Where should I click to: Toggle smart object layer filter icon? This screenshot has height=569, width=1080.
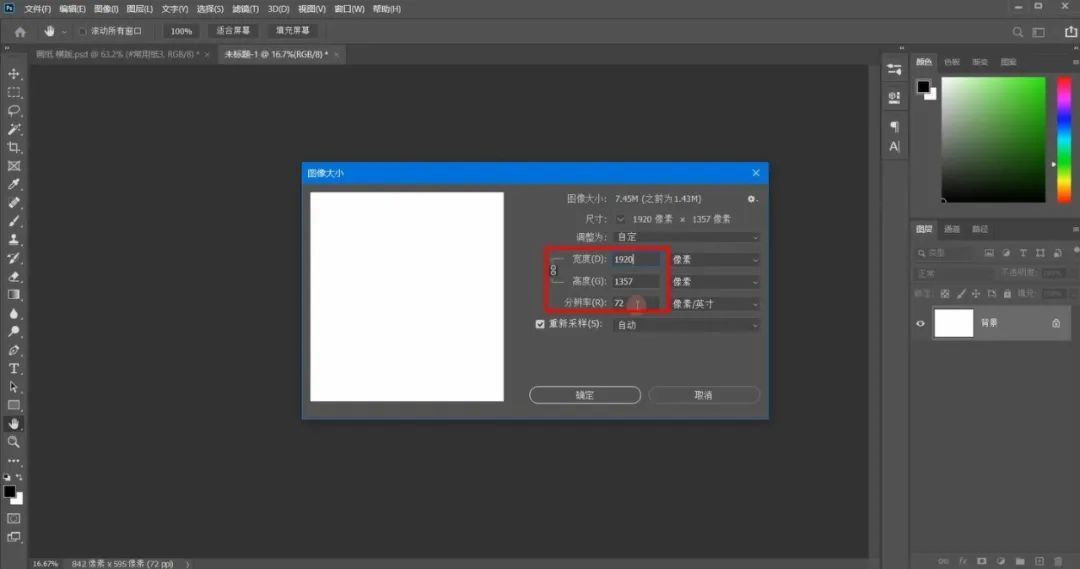tap(1058, 254)
